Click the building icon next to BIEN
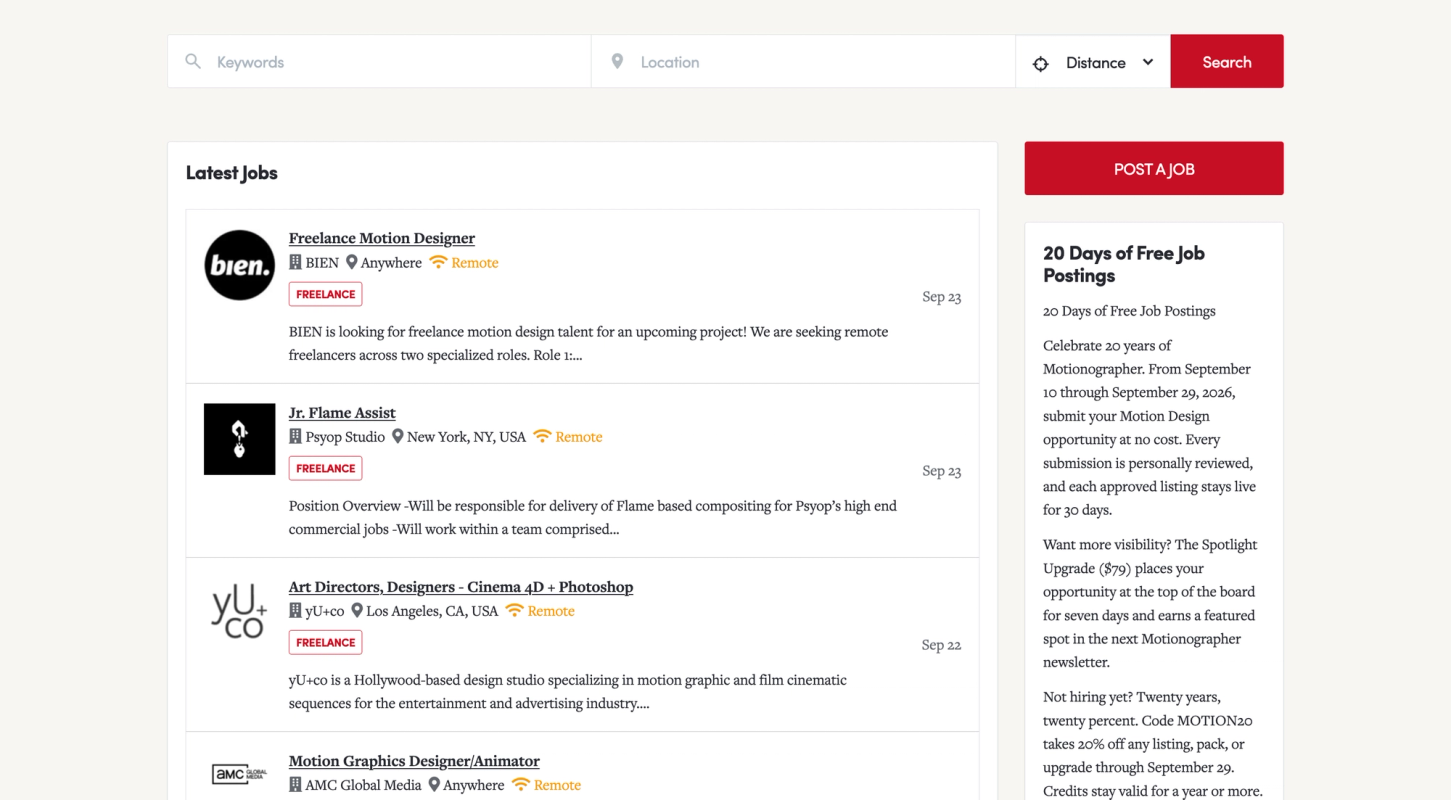Image resolution: width=1451 pixels, height=800 pixels. click(x=295, y=262)
